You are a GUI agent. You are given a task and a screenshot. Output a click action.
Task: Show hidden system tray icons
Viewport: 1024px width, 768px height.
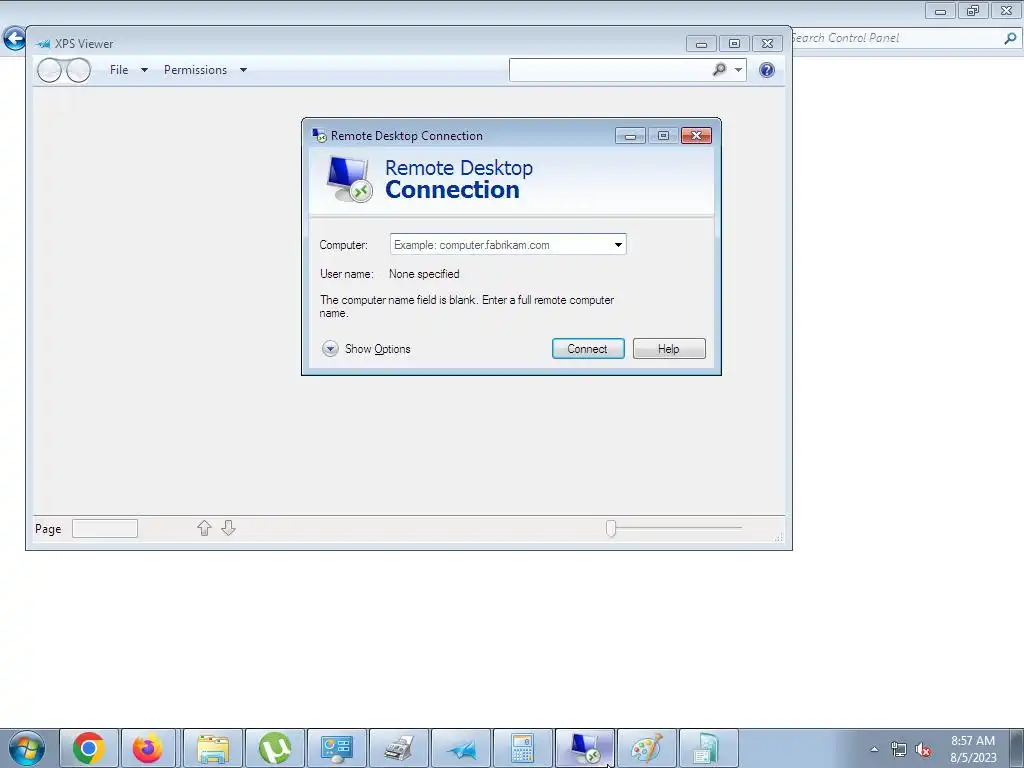[x=874, y=749]
